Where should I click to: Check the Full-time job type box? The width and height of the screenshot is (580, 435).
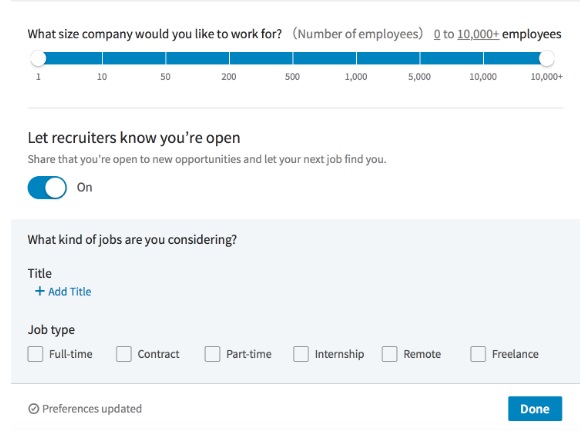[35, 354]
